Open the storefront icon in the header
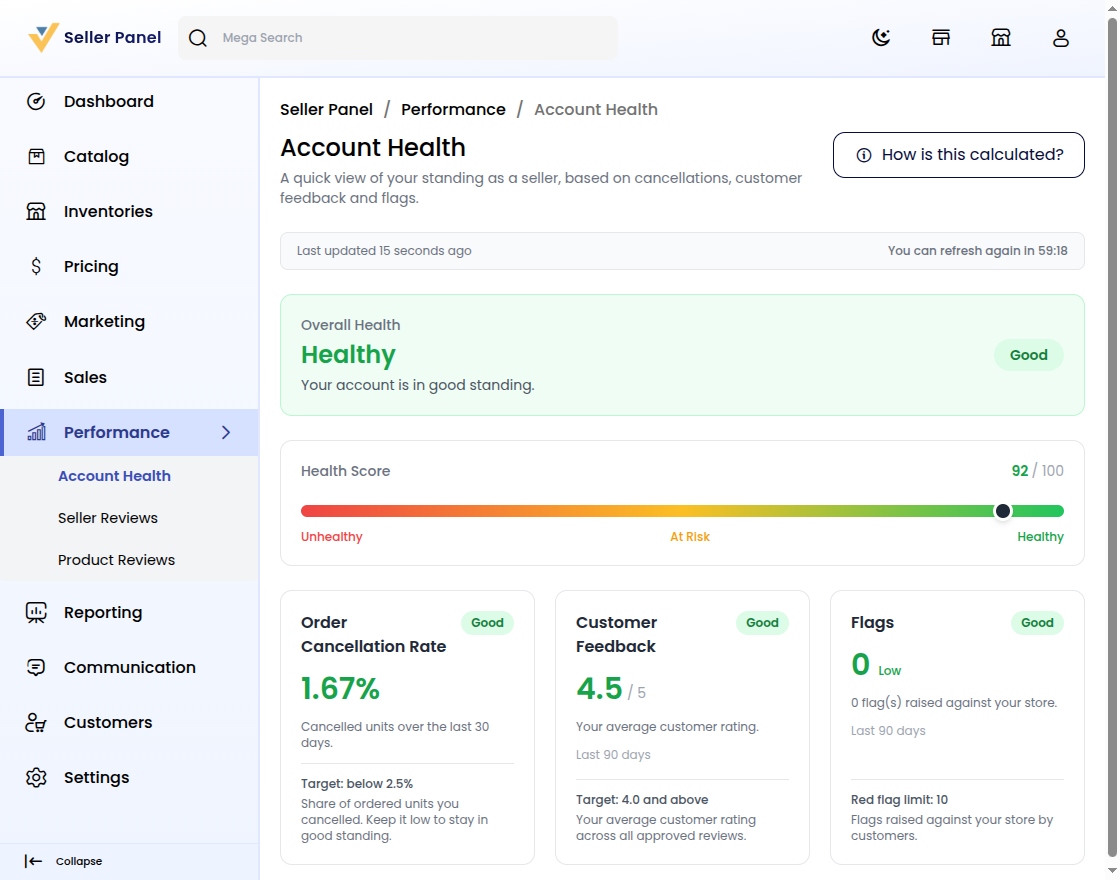 (x=941, y=38)
